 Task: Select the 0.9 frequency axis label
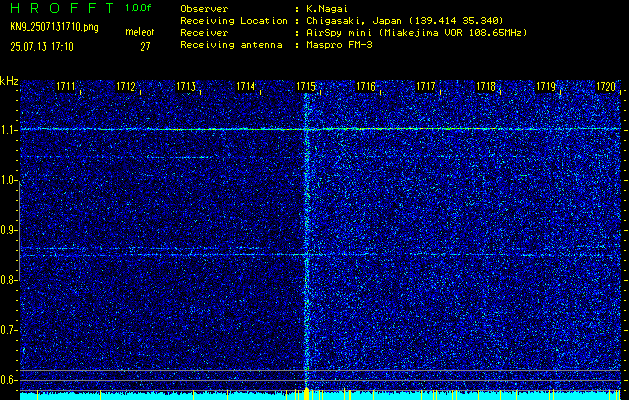point(7,230)
